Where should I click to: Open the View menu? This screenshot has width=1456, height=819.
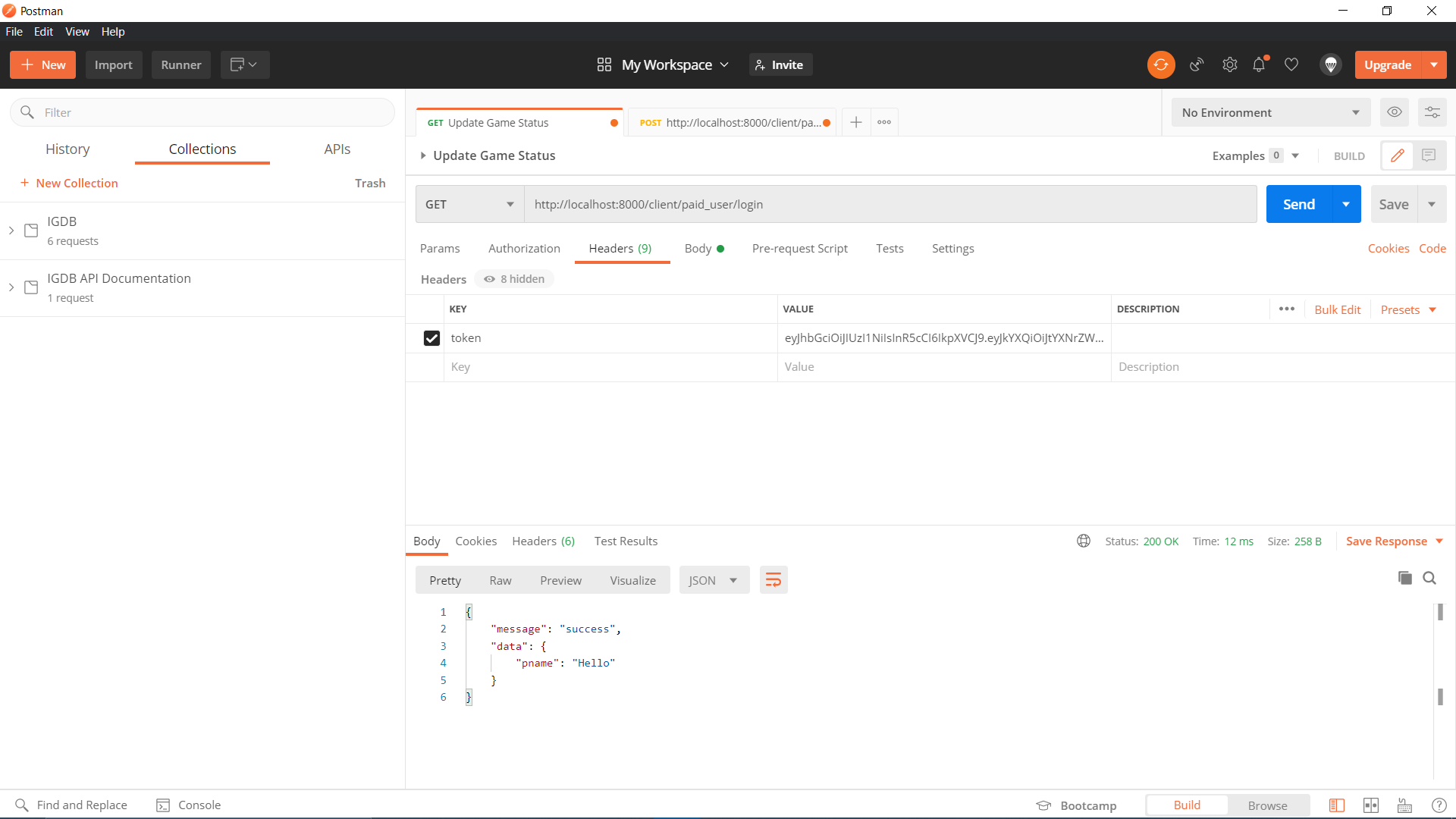point(77,32)
